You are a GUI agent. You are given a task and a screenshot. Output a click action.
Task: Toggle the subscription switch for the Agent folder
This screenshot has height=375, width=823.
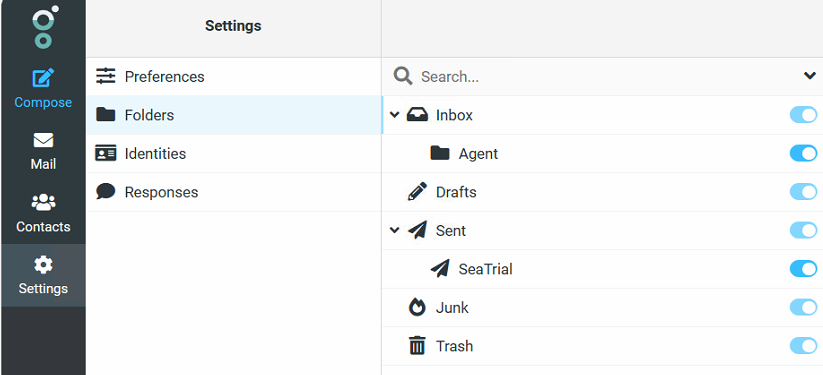[803, 153]
